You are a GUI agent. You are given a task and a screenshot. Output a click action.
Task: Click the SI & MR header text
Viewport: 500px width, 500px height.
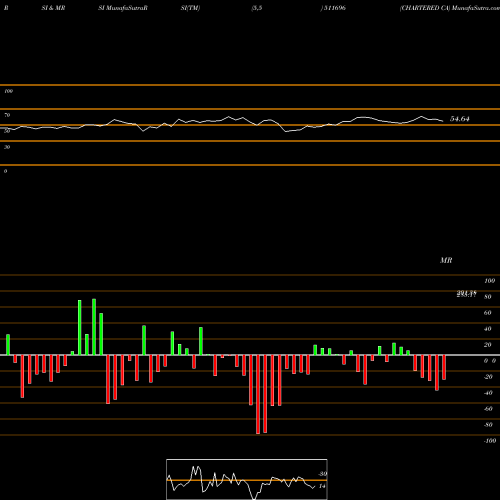pyautogui.click(x=53, y=8)
